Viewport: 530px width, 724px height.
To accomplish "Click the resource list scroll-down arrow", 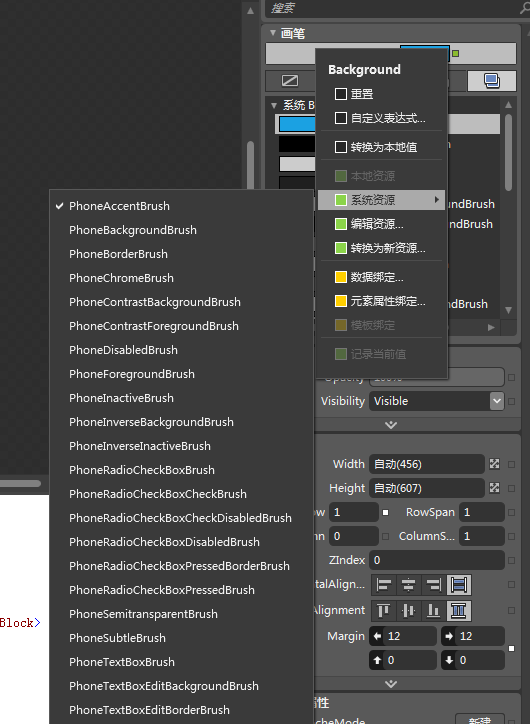I will pos(508,310).
